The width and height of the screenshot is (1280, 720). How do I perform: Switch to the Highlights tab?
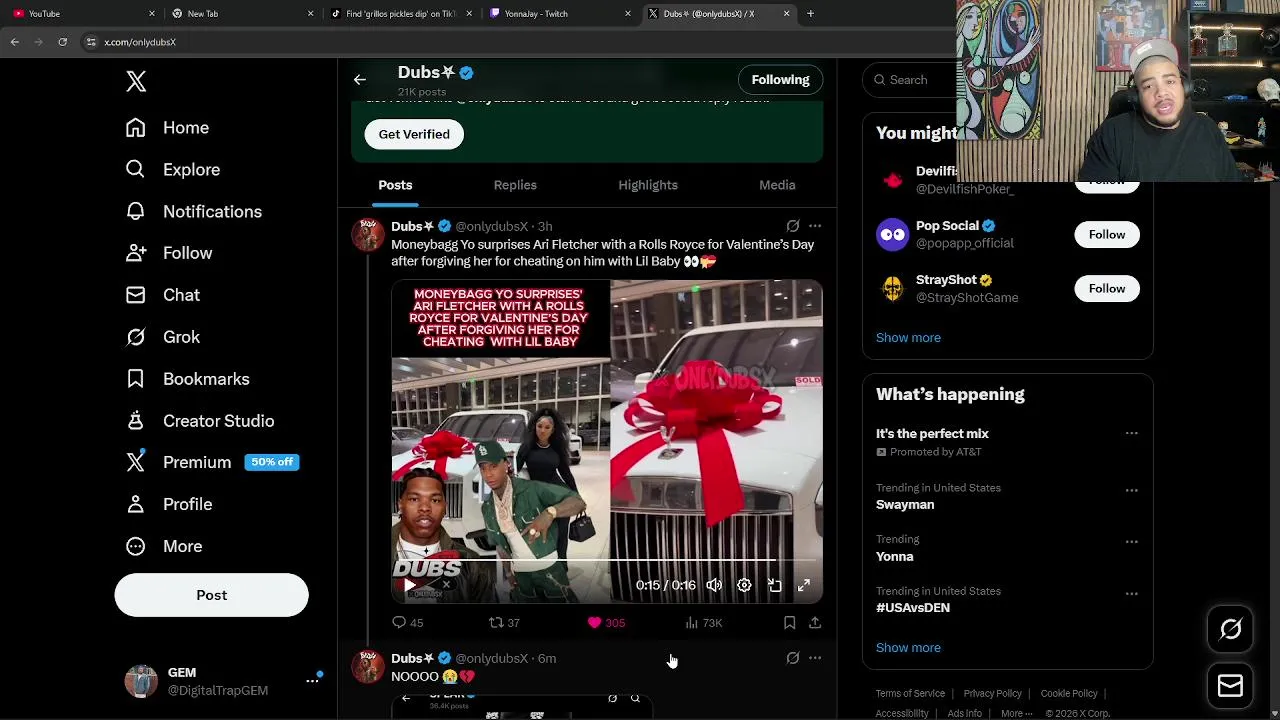tap(648, 185)
